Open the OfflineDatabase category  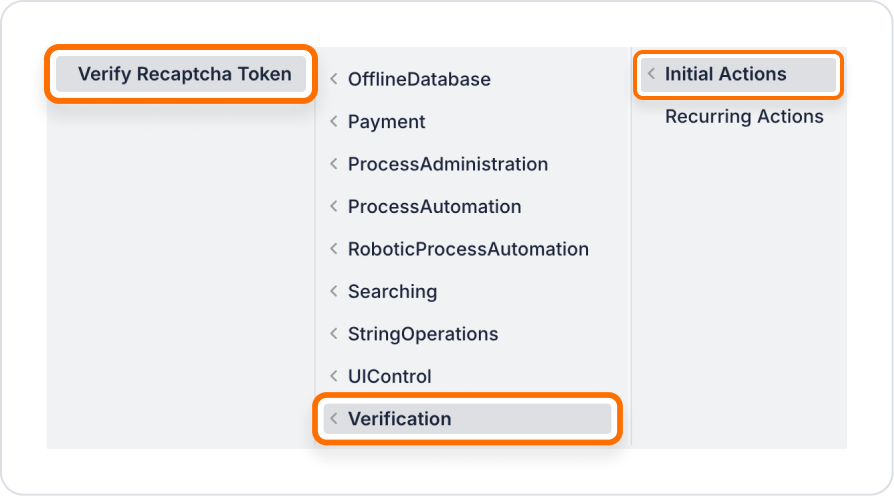tap(419, 79)
